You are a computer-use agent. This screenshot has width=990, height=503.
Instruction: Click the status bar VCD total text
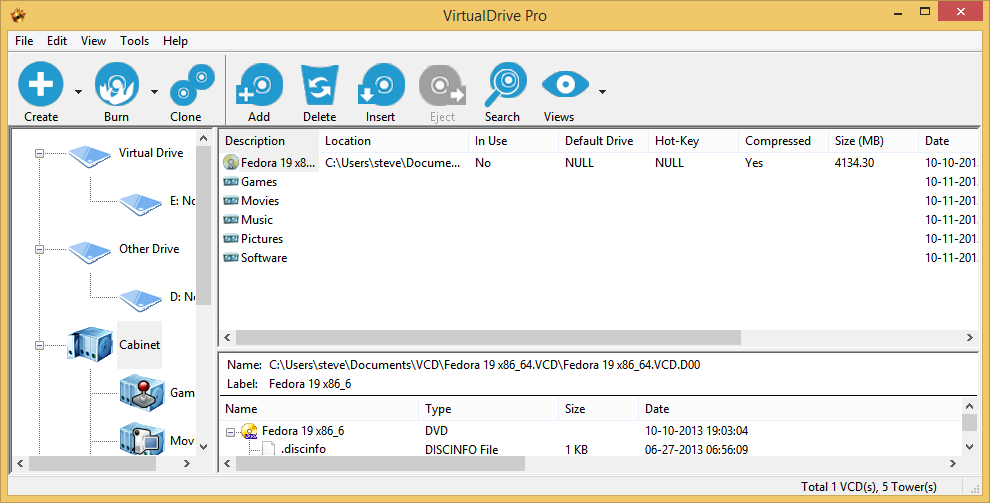[x=869, y=487]
